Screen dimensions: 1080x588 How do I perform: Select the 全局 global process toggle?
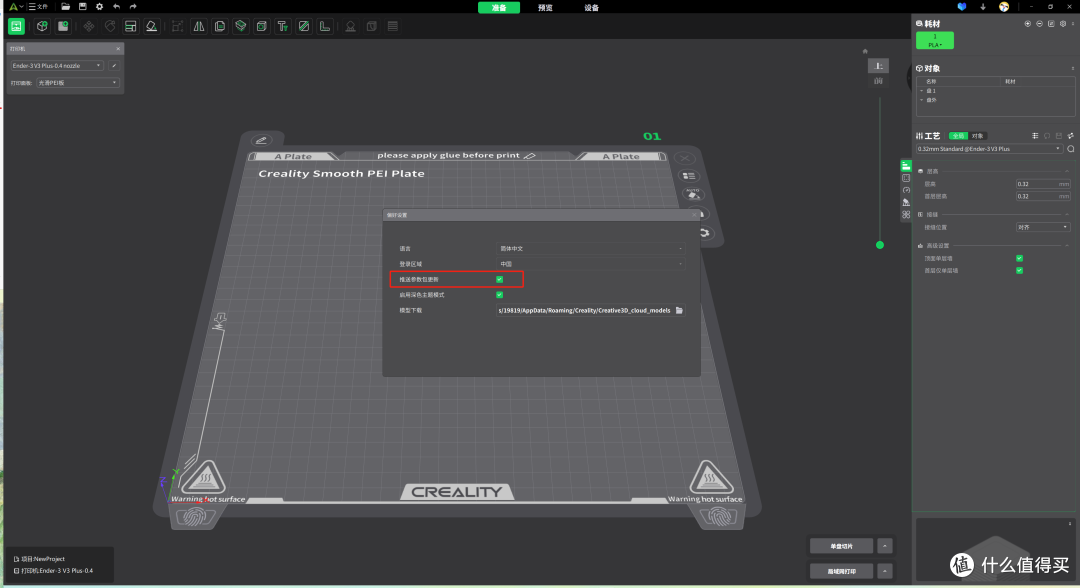point(958,136)
